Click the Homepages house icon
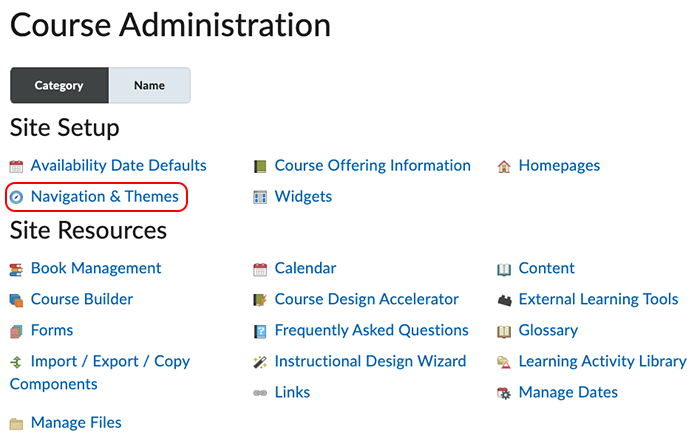Viewport: 700px width, 444px height. coord(504,166)
